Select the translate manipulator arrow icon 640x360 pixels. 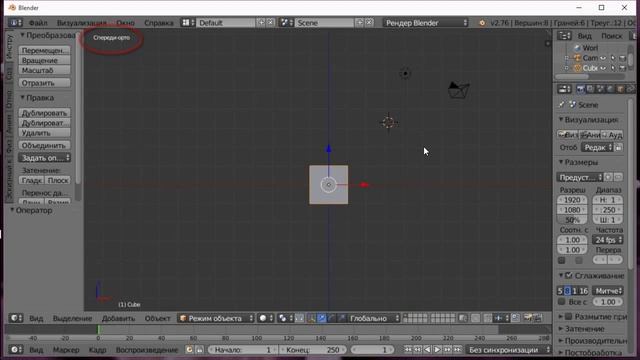322,318
